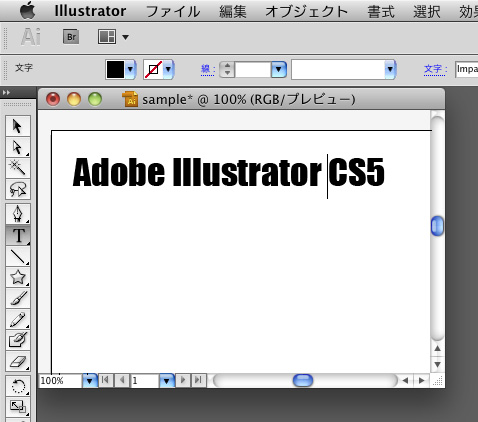Click the stroke weight input field
This screenshot has width=478, height=422.
[x=253, y=69]
